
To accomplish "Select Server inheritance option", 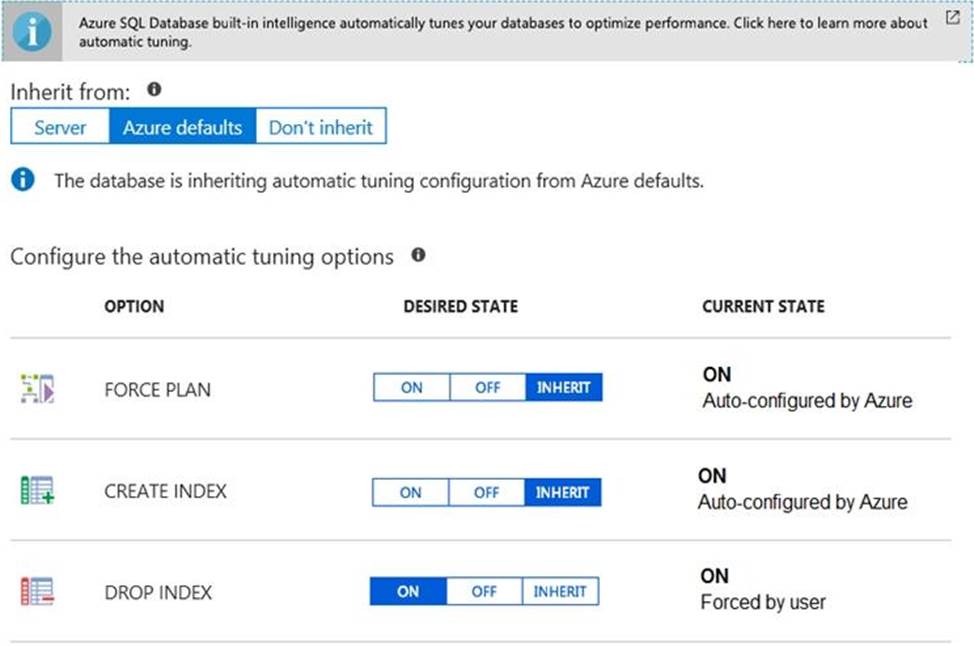I will (x=60, y=127).
